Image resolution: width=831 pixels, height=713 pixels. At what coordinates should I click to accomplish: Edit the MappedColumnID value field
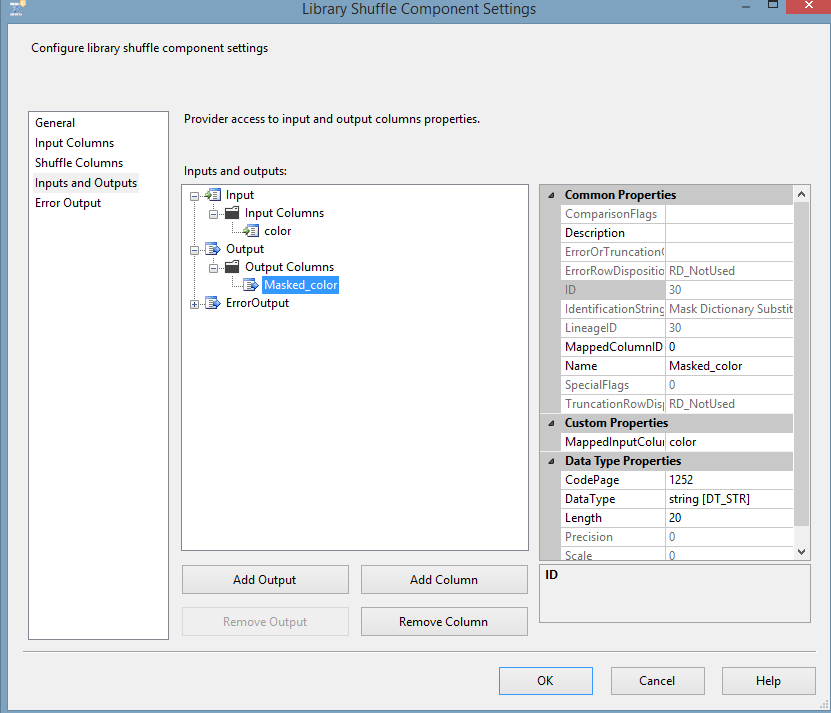(729, 347)
